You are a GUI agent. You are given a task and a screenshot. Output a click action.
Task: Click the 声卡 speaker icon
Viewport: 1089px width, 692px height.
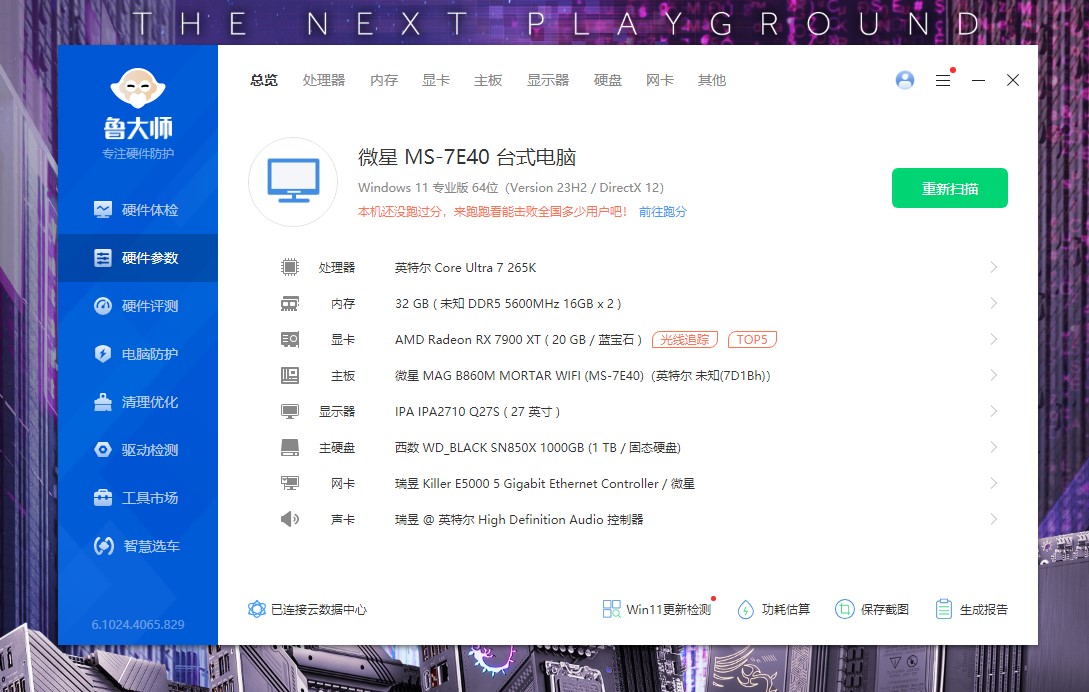(290, 519)
